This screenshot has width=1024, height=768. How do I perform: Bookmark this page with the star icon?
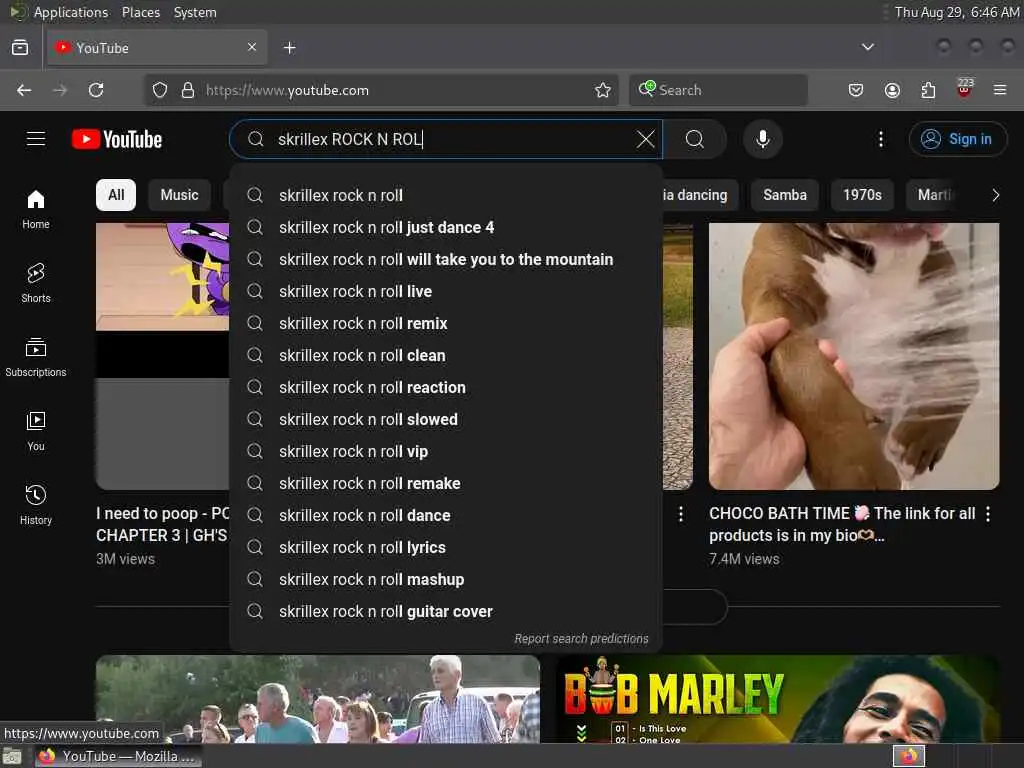pyautogui.click(x=603, y=90)
